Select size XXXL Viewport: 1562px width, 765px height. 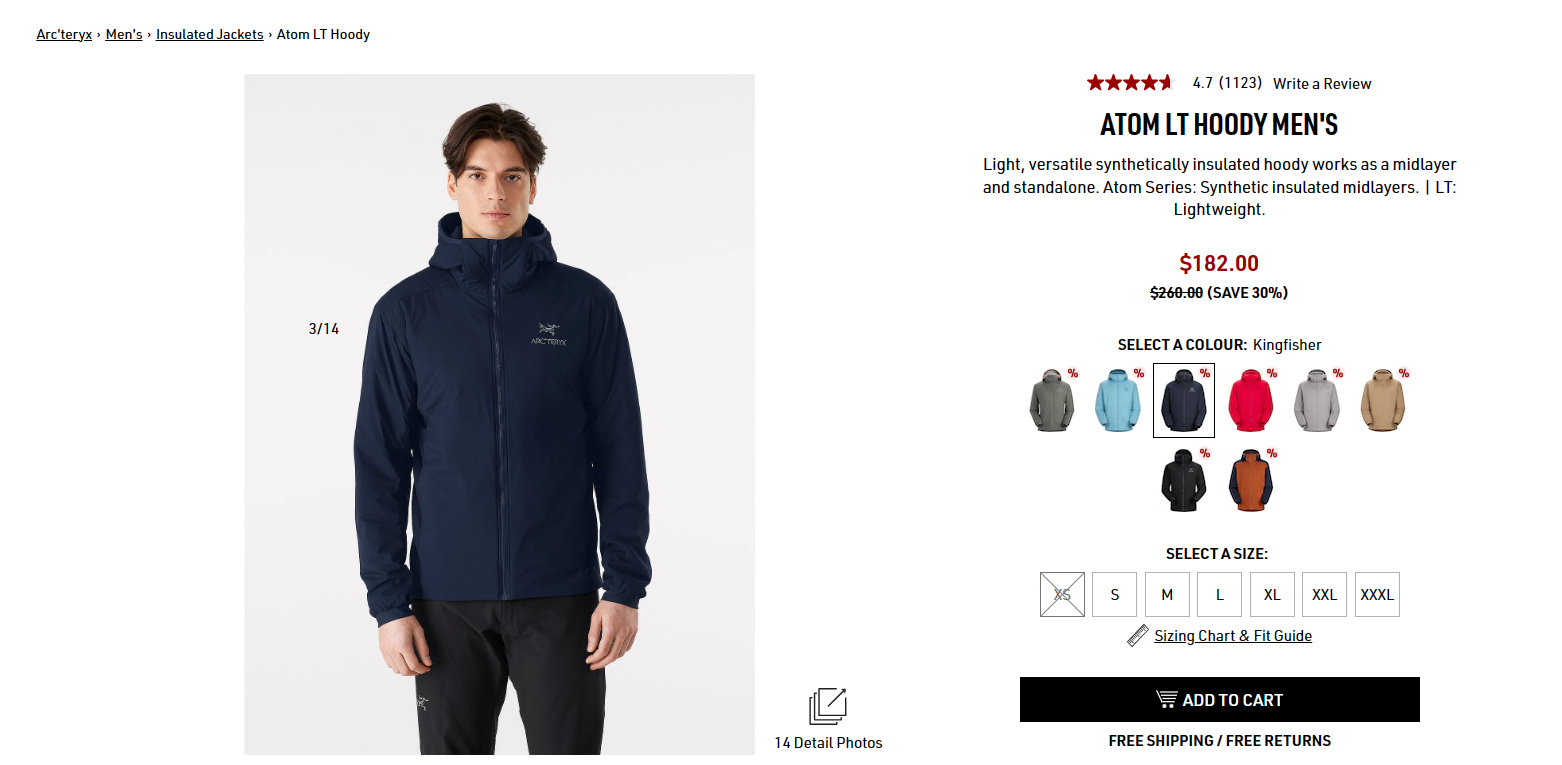pyautogui.click(x=1377, y=594)
